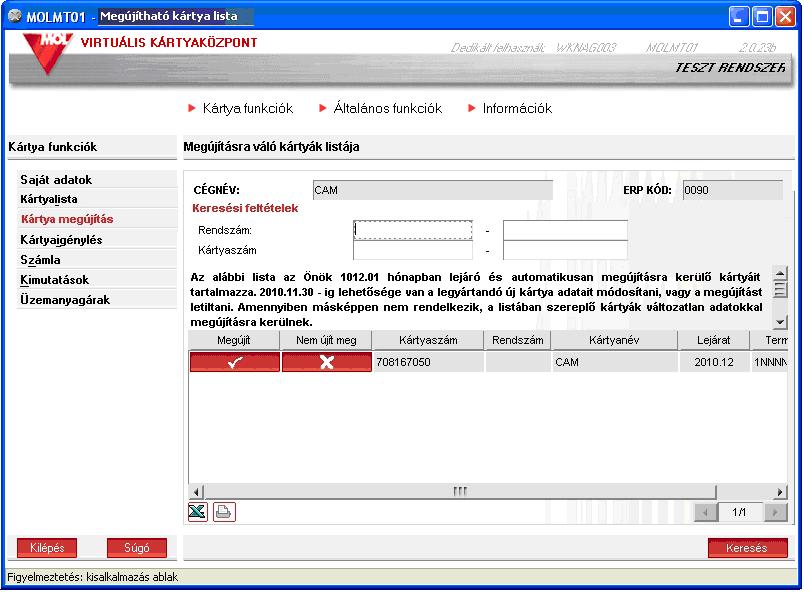The height and width of the screenshot is (592, 804).
Task: Select Kártyalista in the sidebar
Action: (x=96, y=199)
